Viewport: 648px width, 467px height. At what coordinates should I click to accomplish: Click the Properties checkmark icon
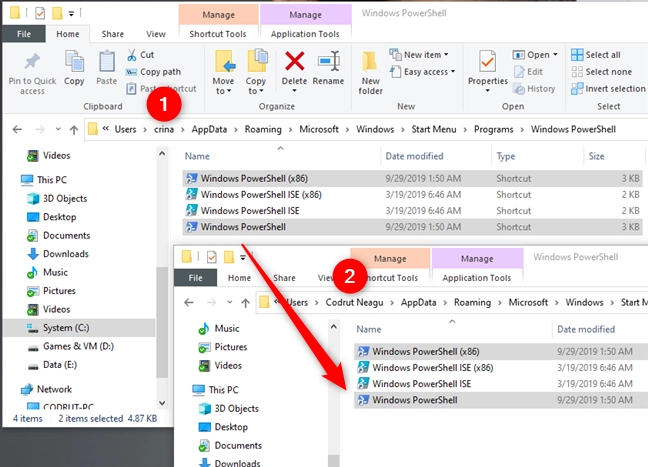(x=488, y=62)
